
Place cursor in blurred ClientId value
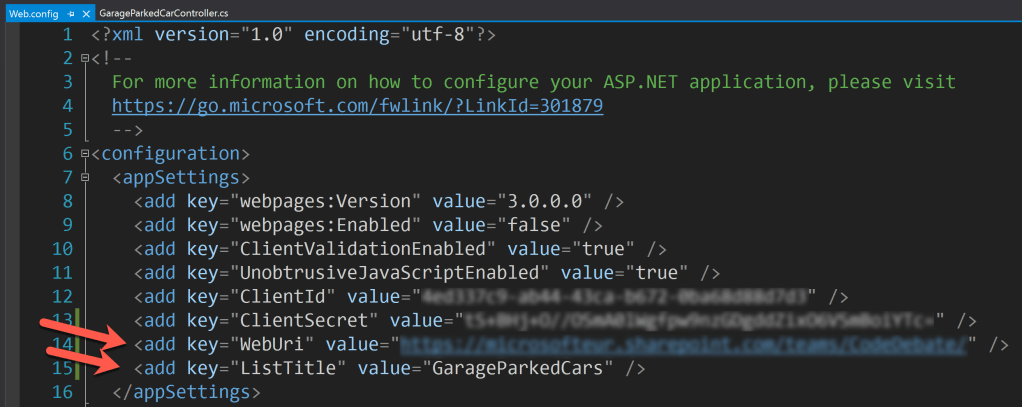click(x=615, y=297)
